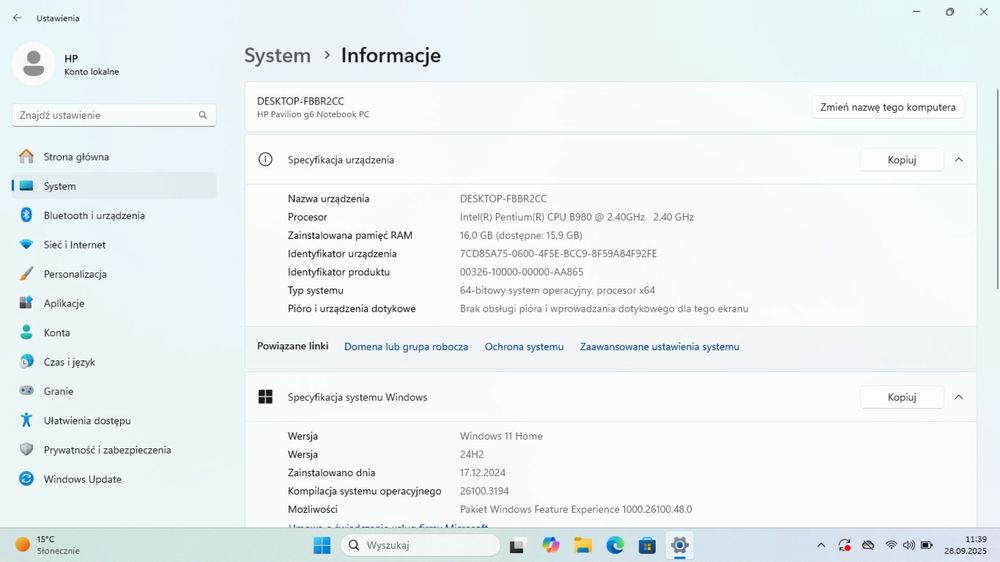Click the Windows 11 Home value
Viewport: 1000px width, 562px height.
pyautogui.click(x=501, y=436)
